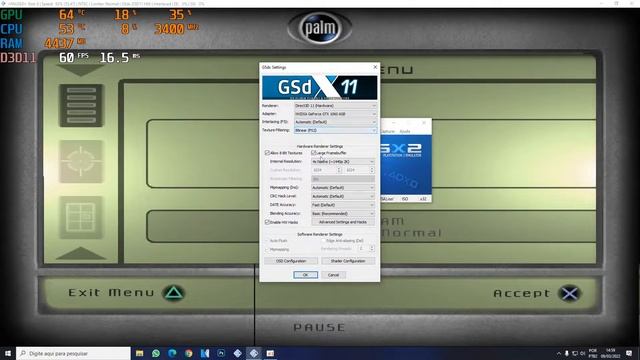Open the Adapter dropdown
The width and height of the screenshot is (640, 360).
(x=335, y=114)
